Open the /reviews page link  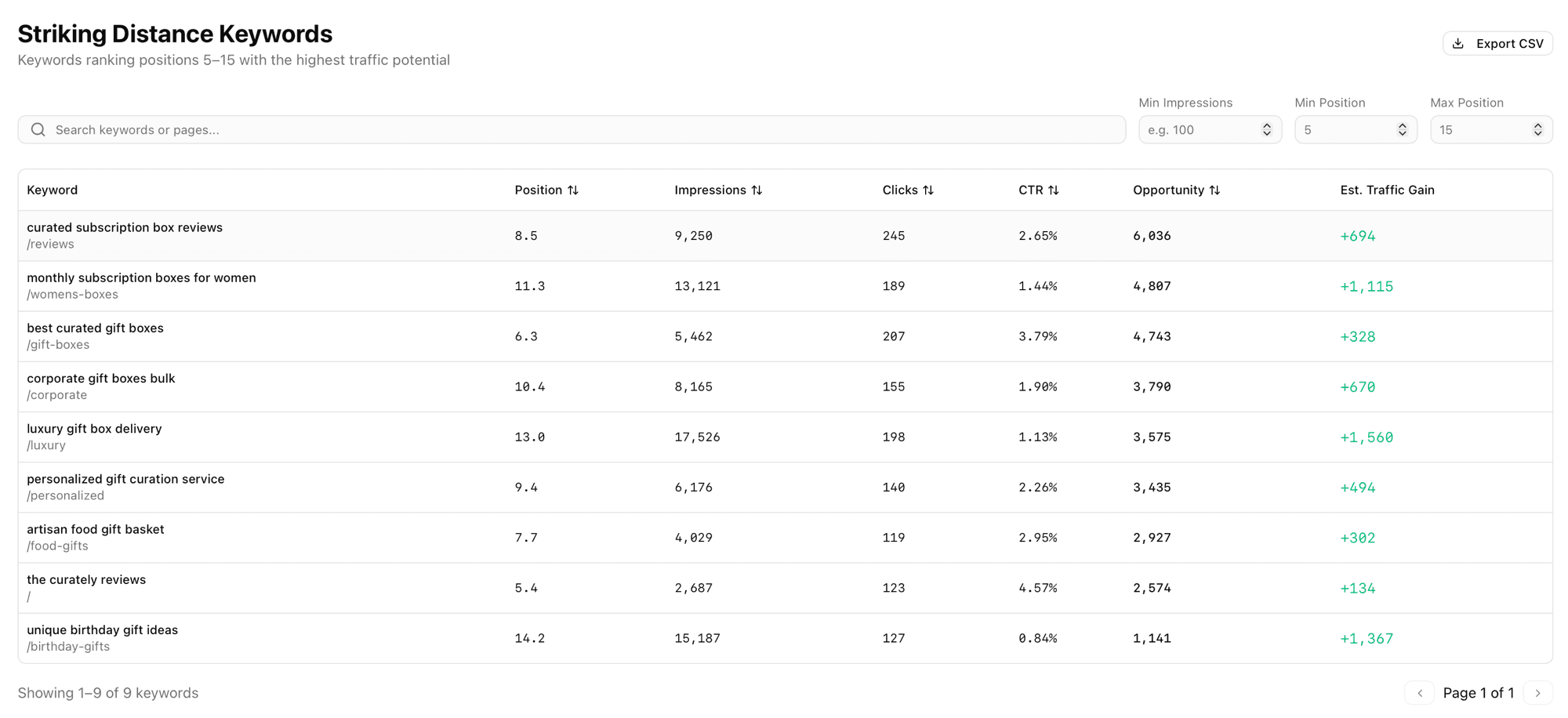50,244
